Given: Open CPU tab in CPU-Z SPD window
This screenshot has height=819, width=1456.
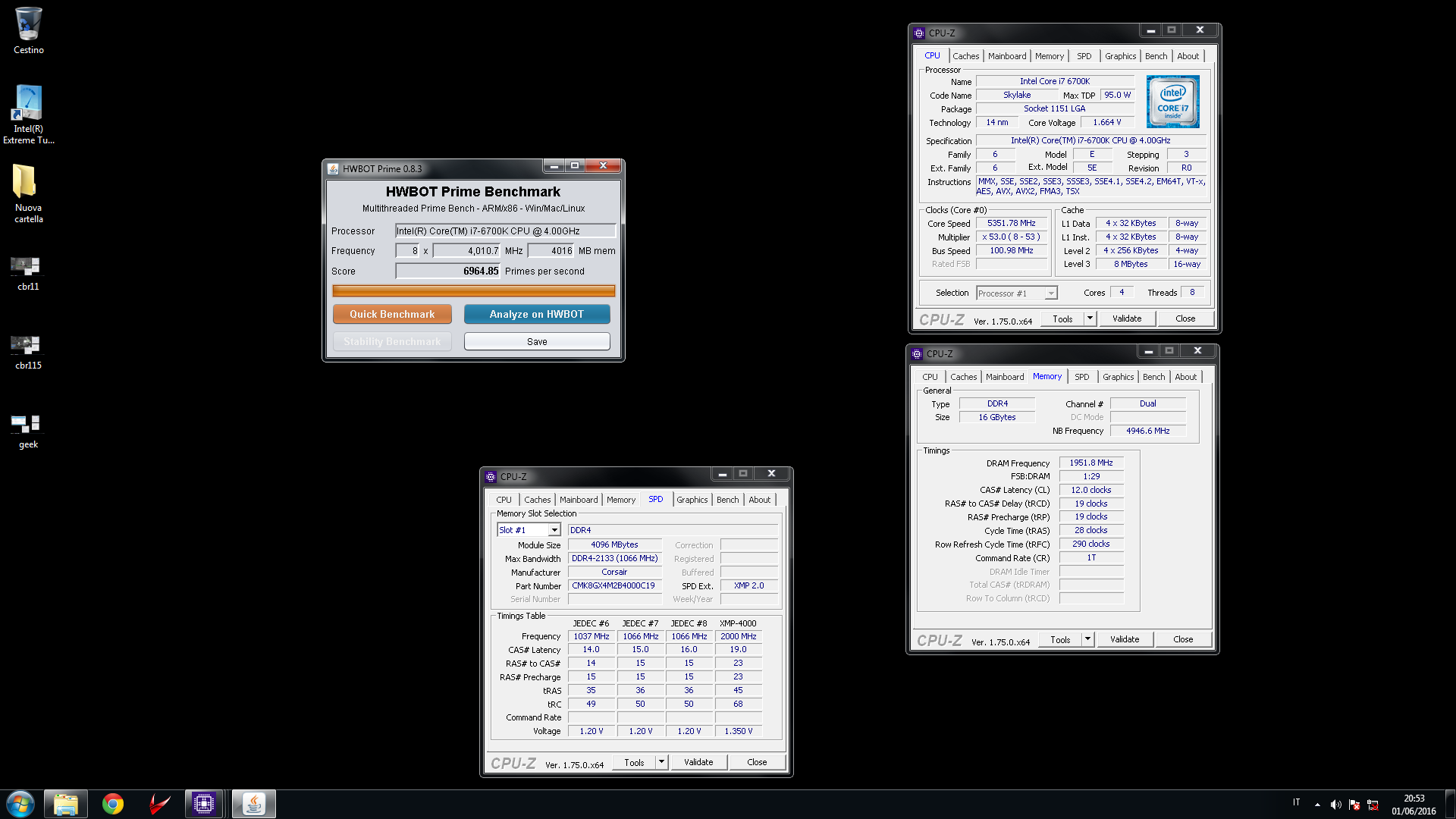Looking at the screenshot, I should 504,500.
